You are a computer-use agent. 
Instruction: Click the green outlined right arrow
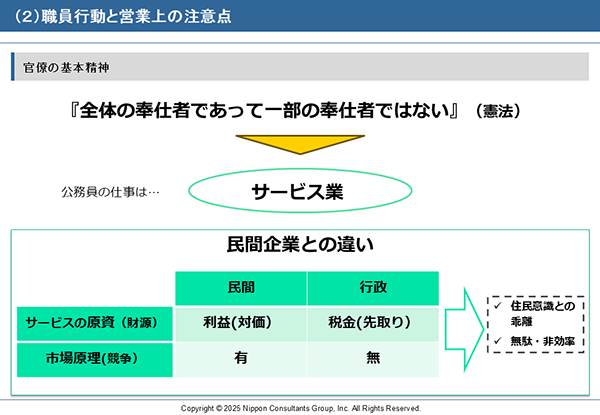pos(465,329)
